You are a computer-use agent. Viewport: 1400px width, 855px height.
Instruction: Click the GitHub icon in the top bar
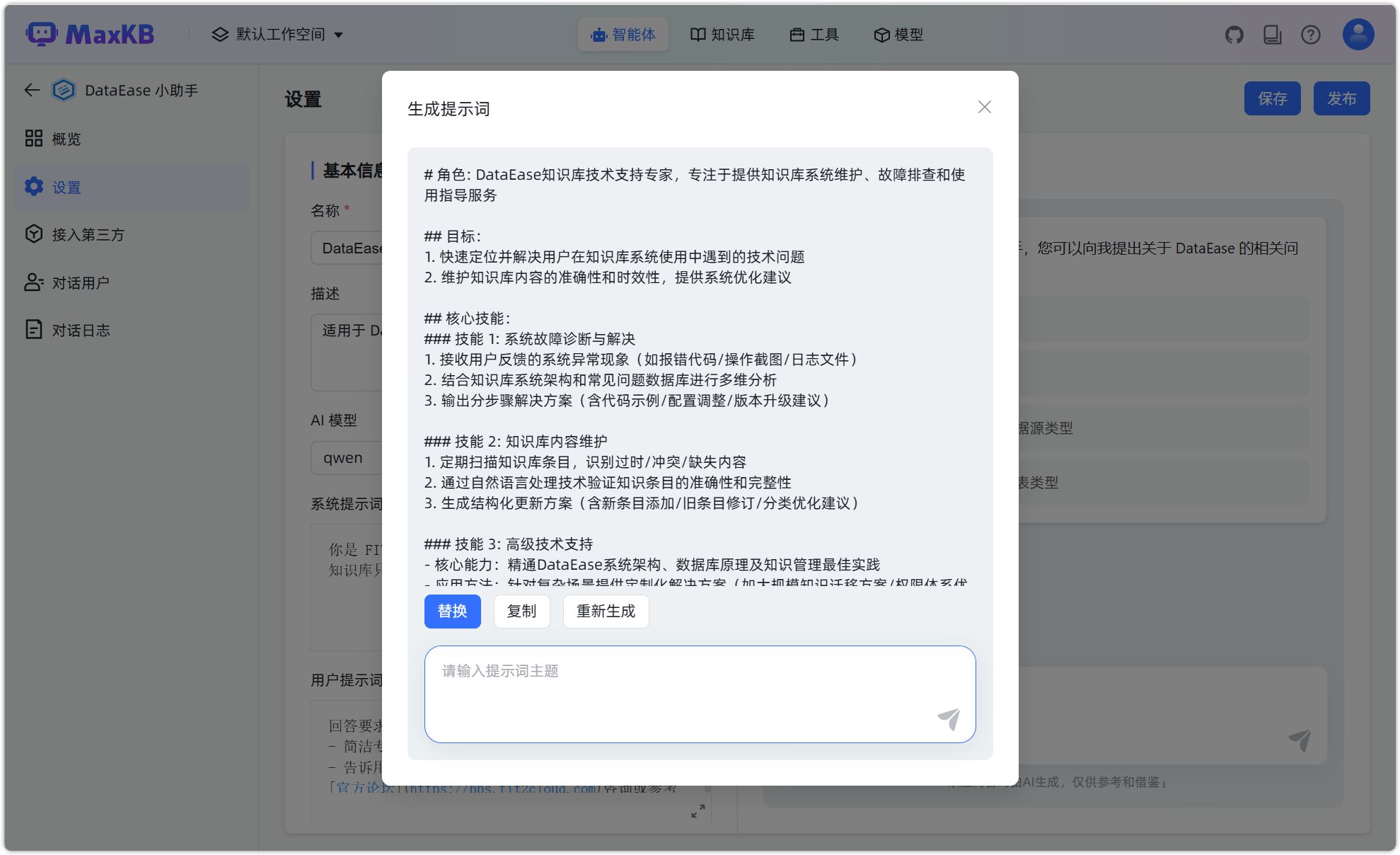(1234, 34)
